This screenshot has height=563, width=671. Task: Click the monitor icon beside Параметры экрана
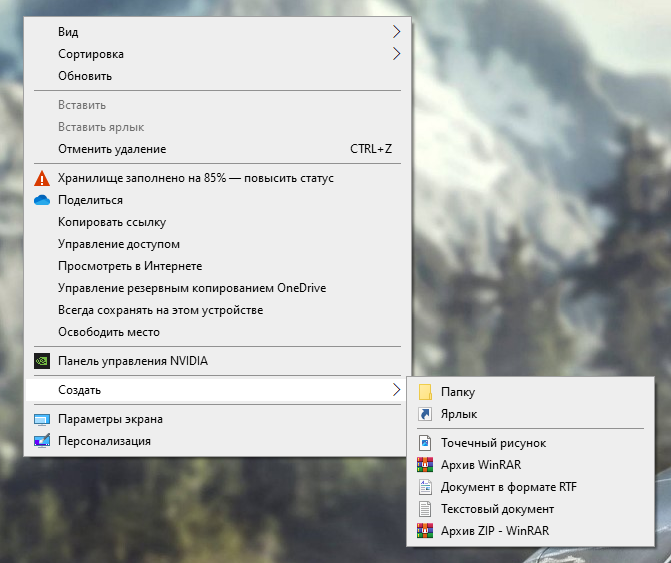pos(42,419)
